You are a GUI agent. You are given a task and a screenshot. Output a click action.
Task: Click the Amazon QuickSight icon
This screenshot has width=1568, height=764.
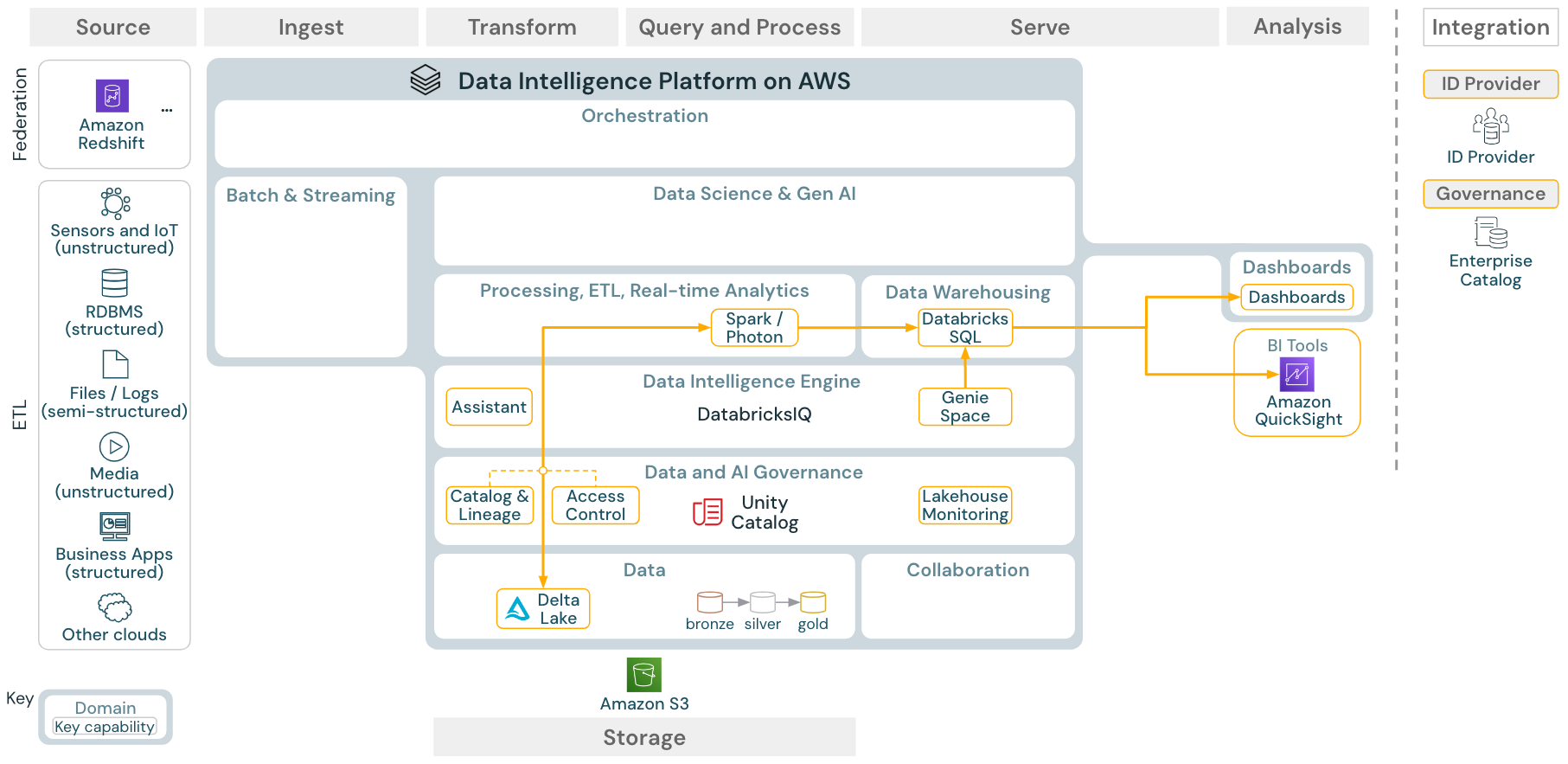[x=1296, y=375]
